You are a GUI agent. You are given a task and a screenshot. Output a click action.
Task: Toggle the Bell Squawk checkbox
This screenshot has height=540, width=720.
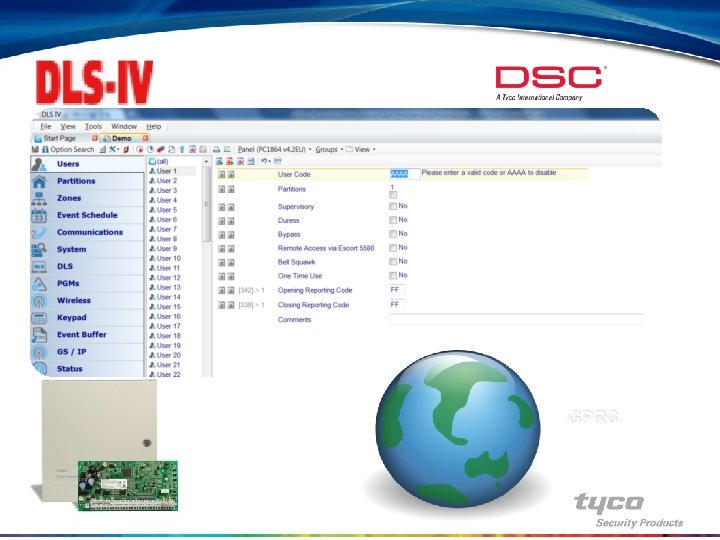click(393, 261)
